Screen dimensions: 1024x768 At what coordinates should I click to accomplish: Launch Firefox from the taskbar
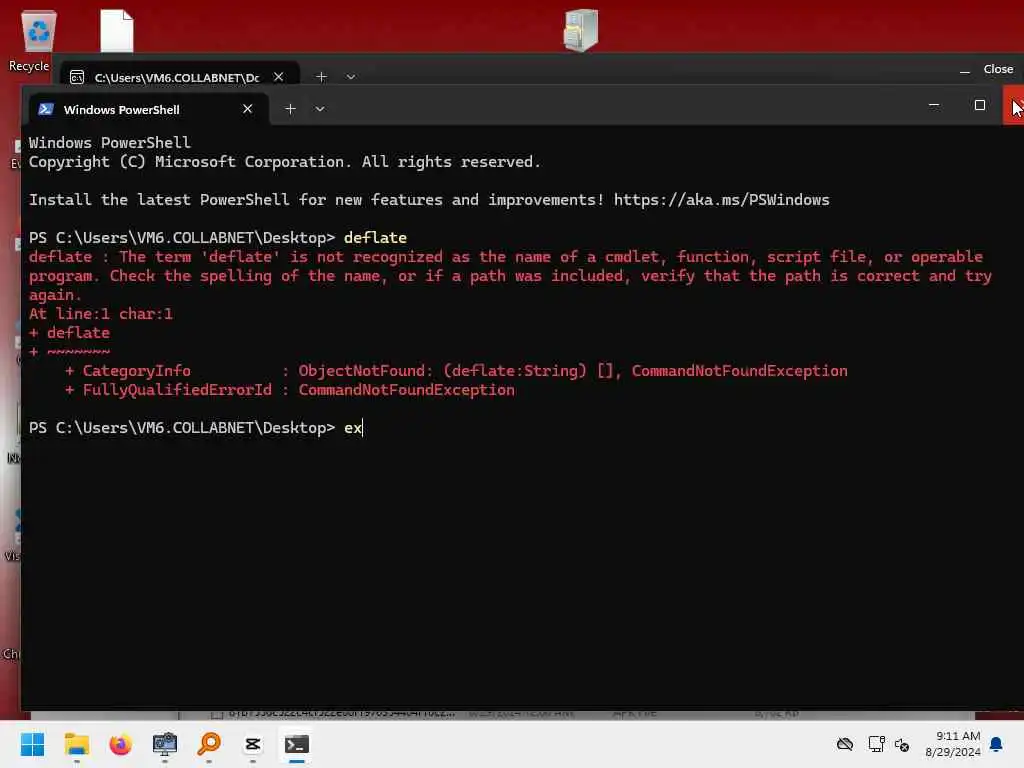click(x=120, y=744)
